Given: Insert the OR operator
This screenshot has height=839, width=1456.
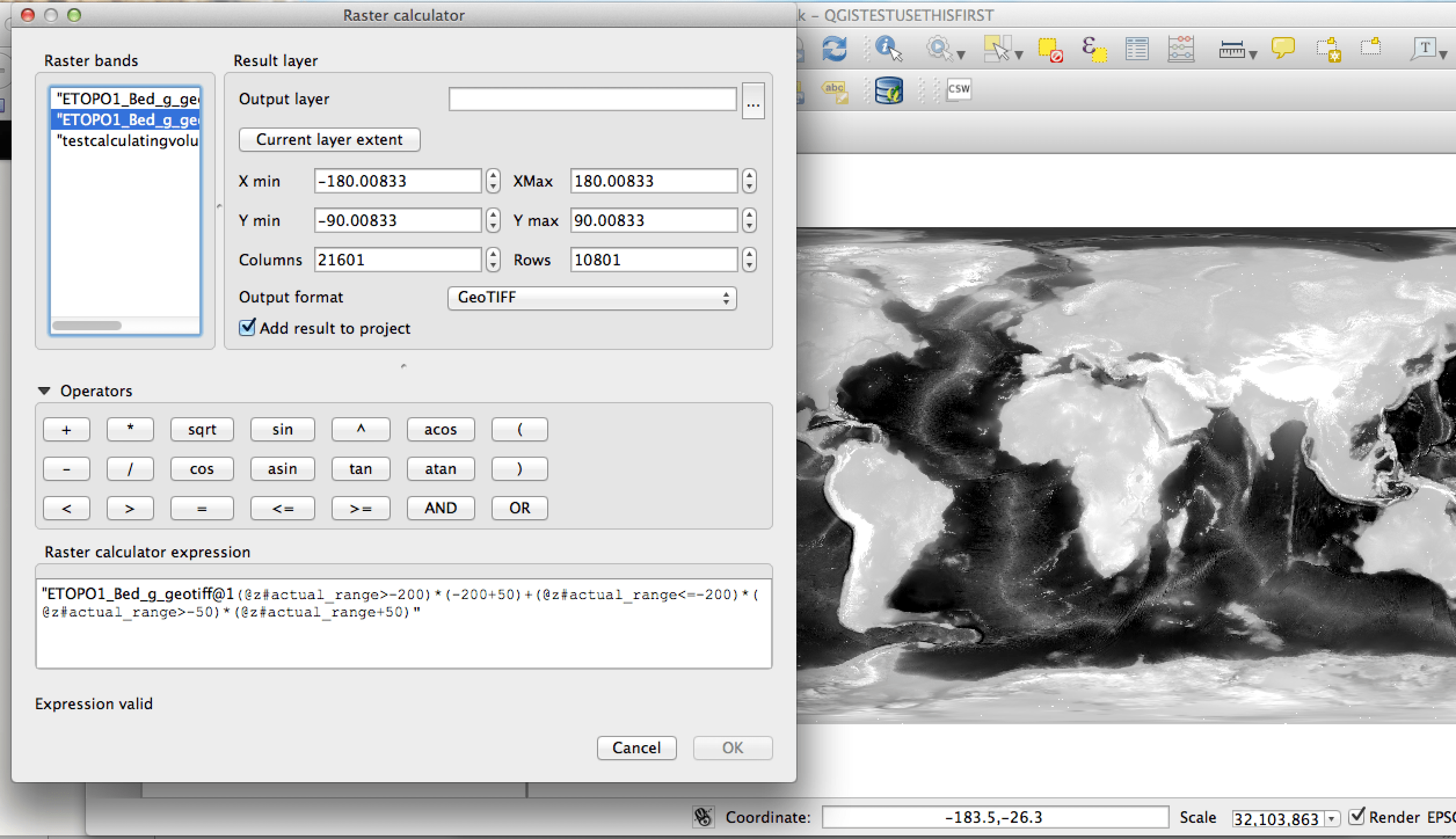Looking at the screenshot, I should [519, 508].
